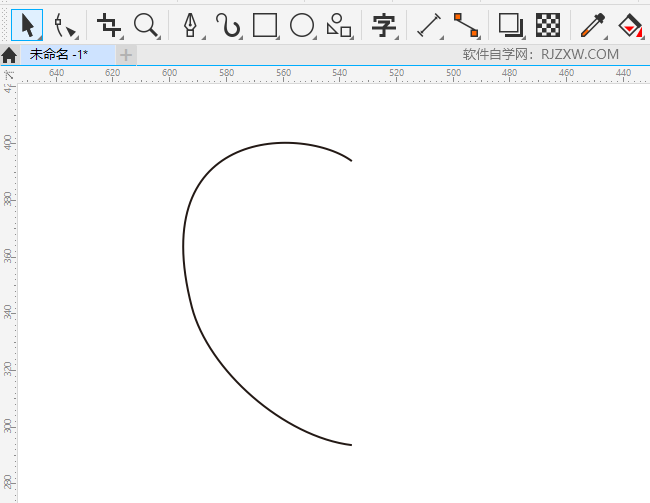
Task: Open the common shapes tool
Action: click(x=339, y=25)
